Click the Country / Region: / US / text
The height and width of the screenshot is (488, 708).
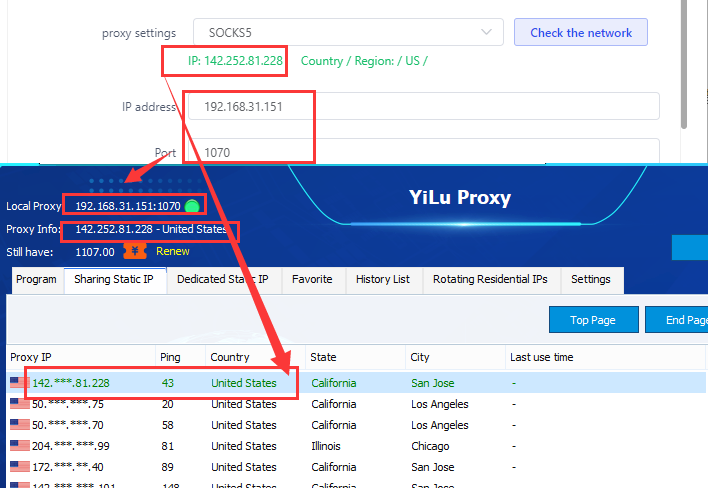(x=364, y=60)
